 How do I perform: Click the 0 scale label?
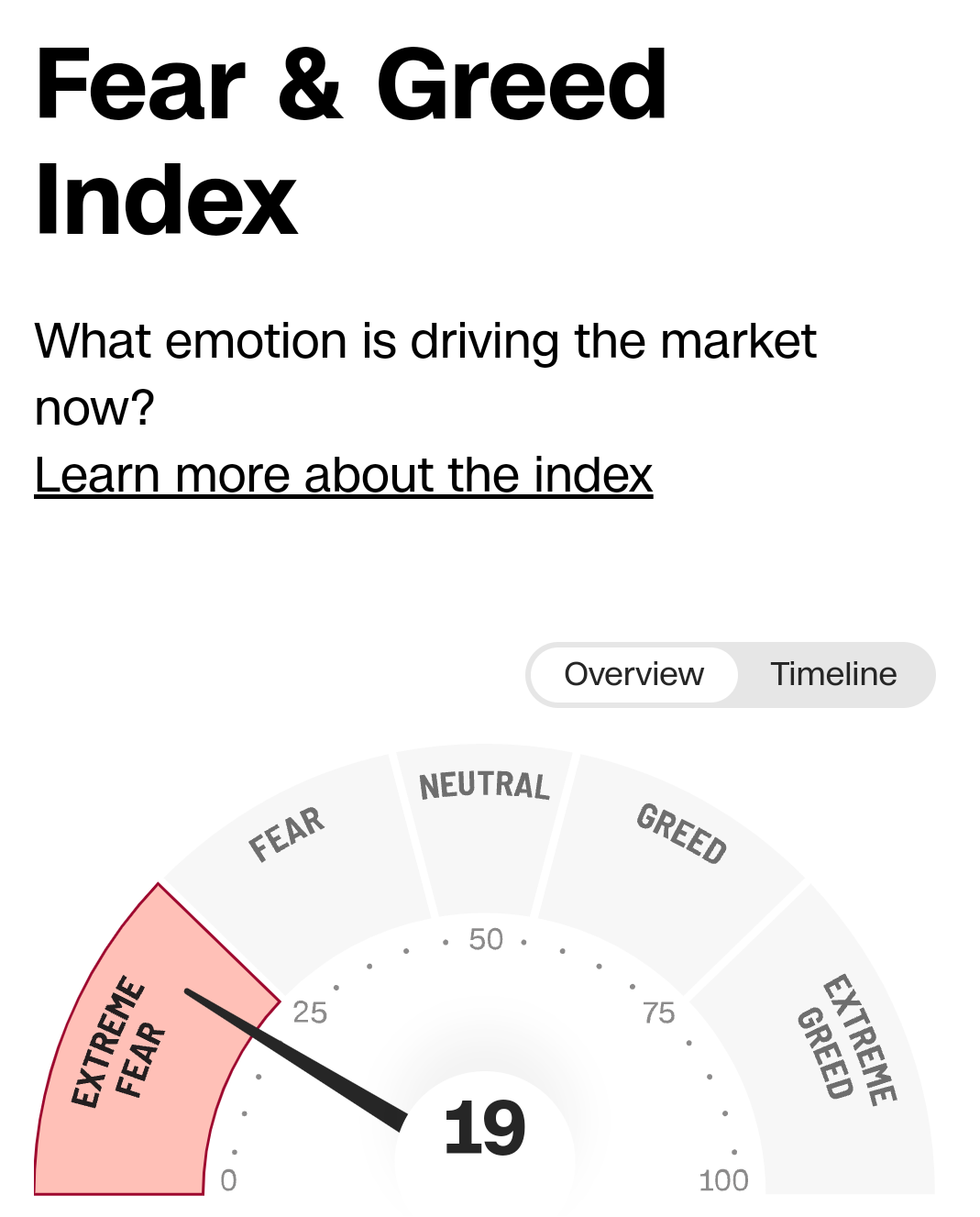point(228,1180)
